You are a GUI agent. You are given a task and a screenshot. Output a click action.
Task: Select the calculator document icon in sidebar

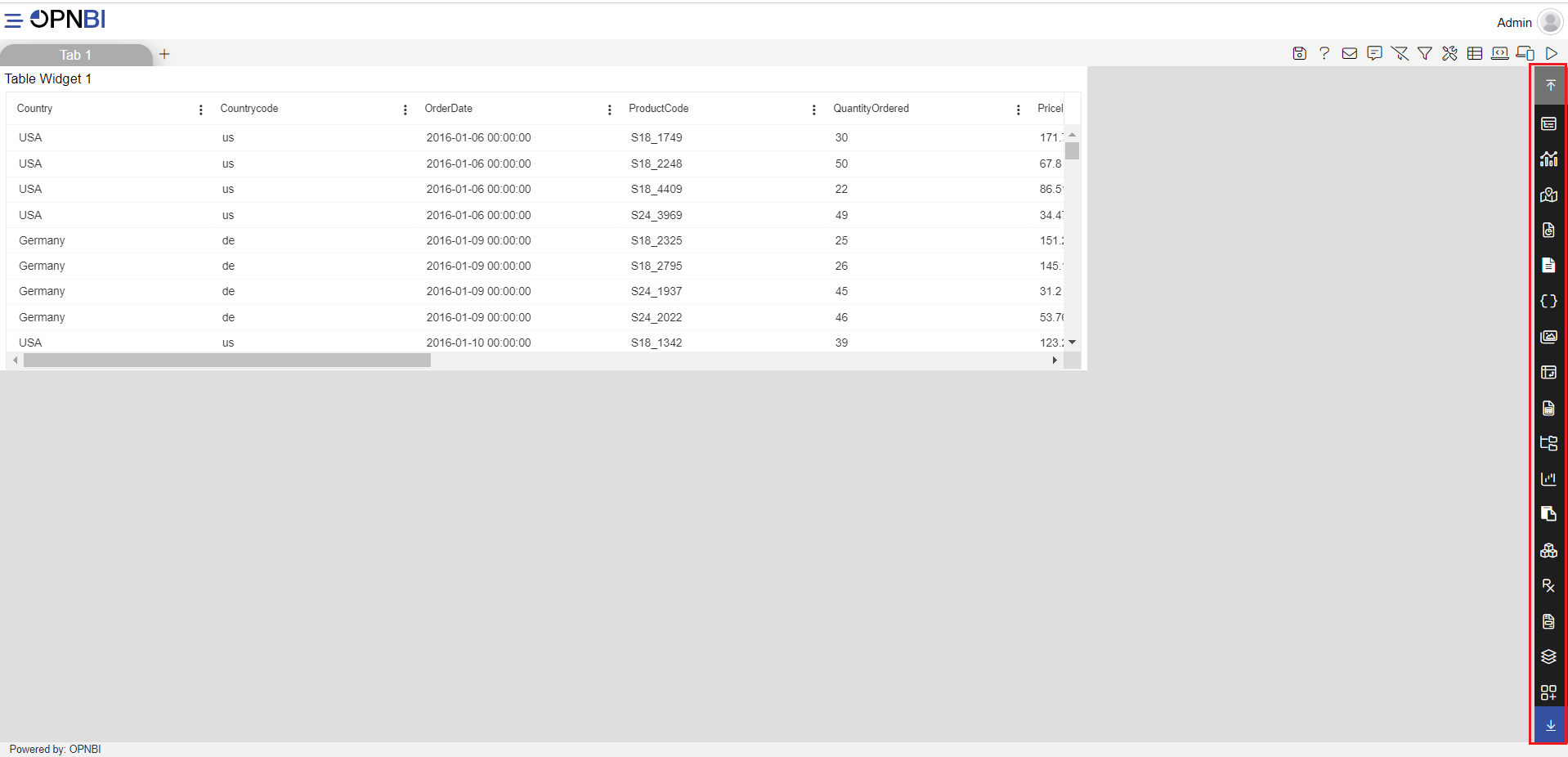(x=1548, y=408)
